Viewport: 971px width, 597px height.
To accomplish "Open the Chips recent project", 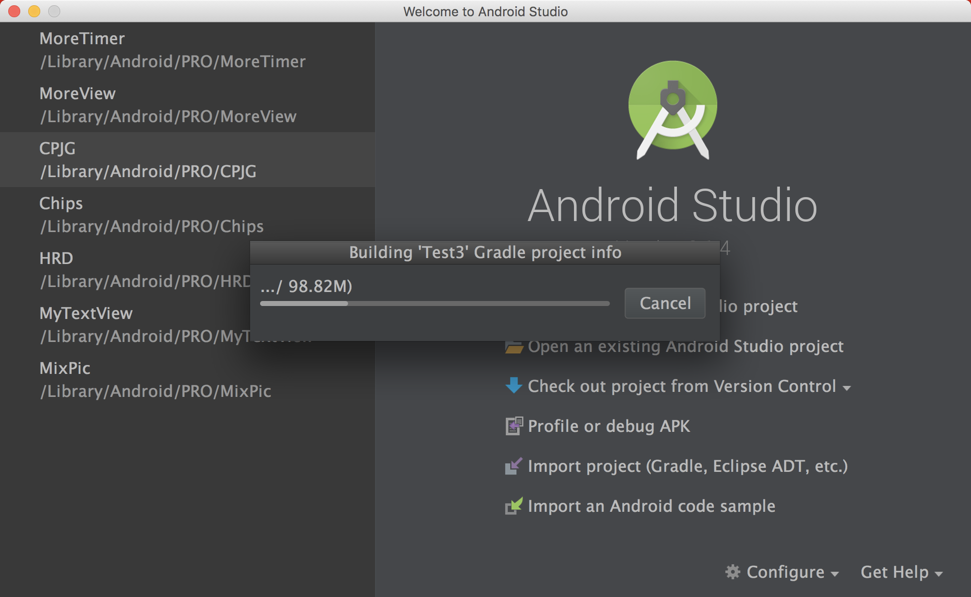I will pos(187,214).
